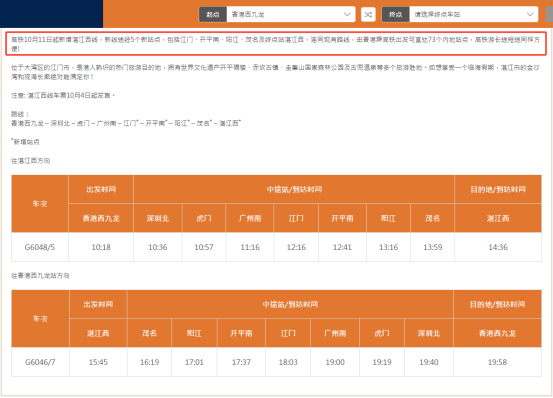
Task: Click 出发时间 header in G6048/5 table
Action: (101, 189)
